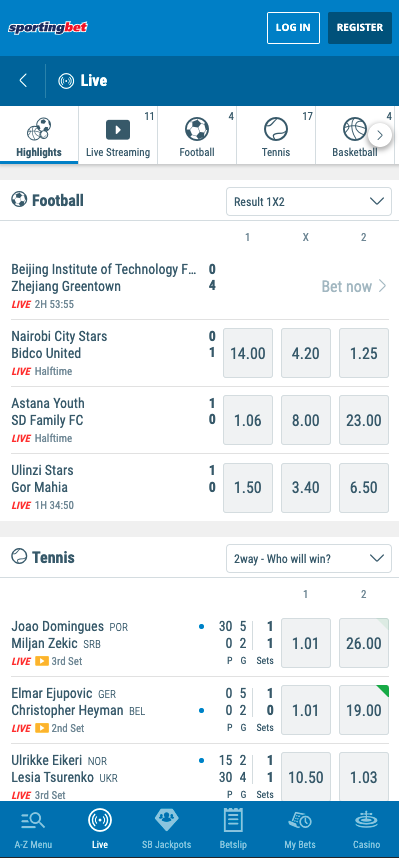399x858 pixels.
Task: Select the Football category tab
Action: [197, 135]
